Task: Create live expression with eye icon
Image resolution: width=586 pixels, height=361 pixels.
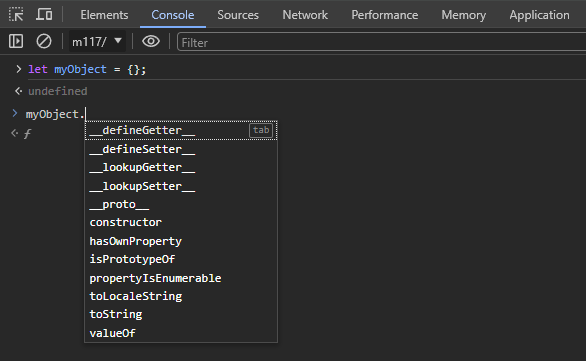Action: pos(151,41)
